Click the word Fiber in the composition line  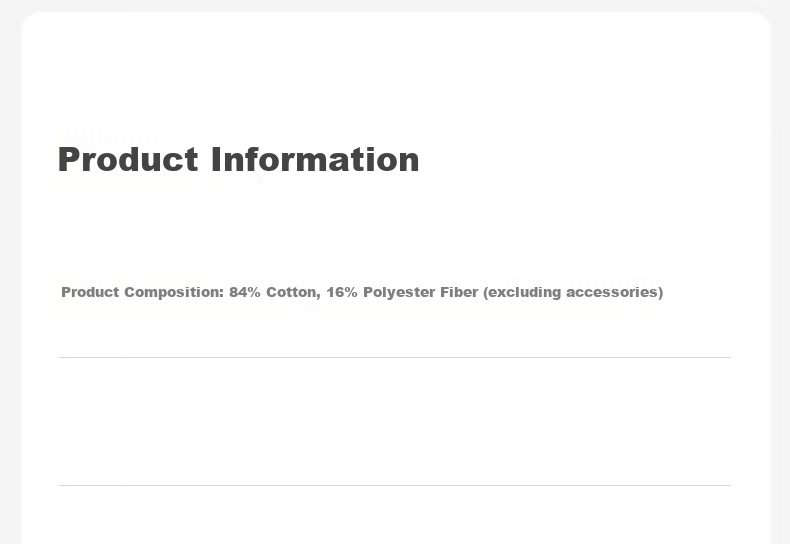click(459, 292)
